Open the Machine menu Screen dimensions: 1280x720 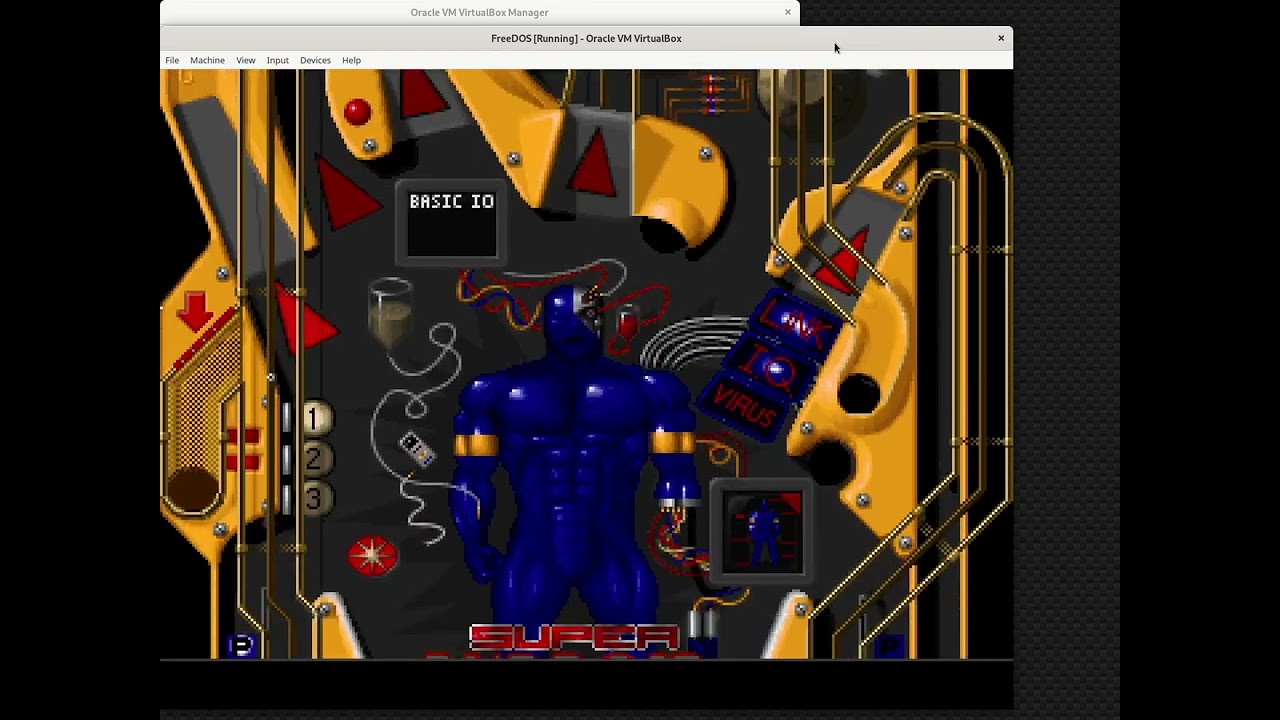coord(207,60)
